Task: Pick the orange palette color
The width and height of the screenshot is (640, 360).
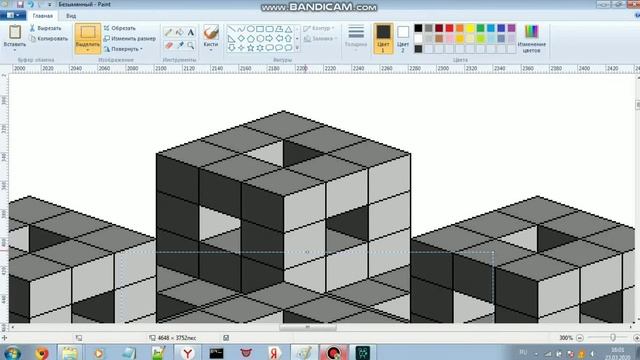Action: click(460, 28)
